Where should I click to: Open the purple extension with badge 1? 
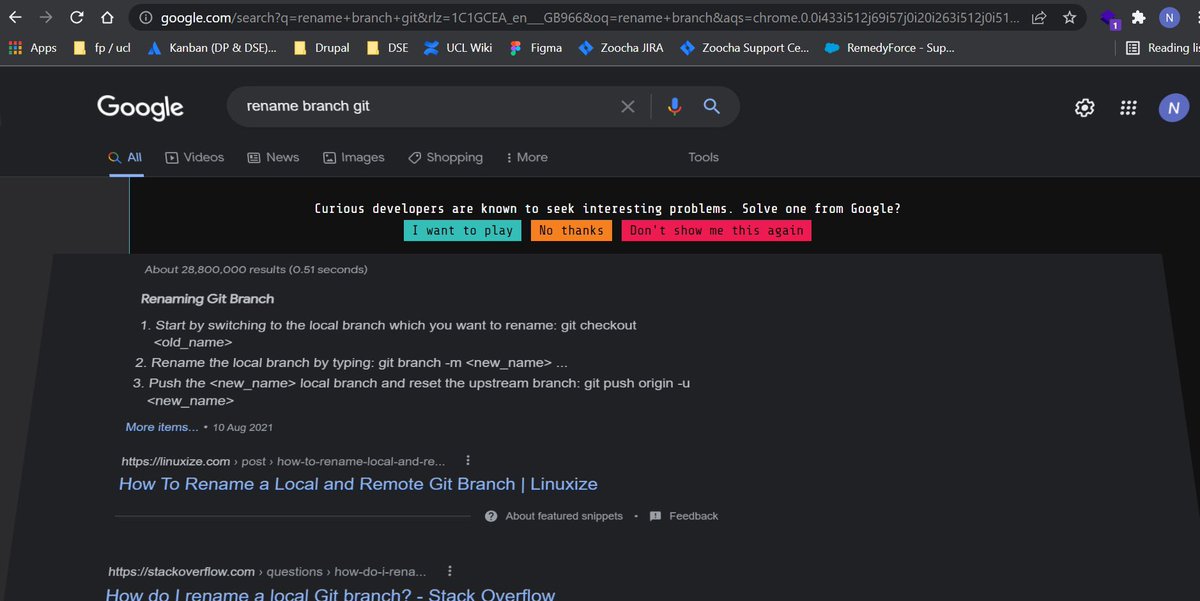coord(1109,18)
